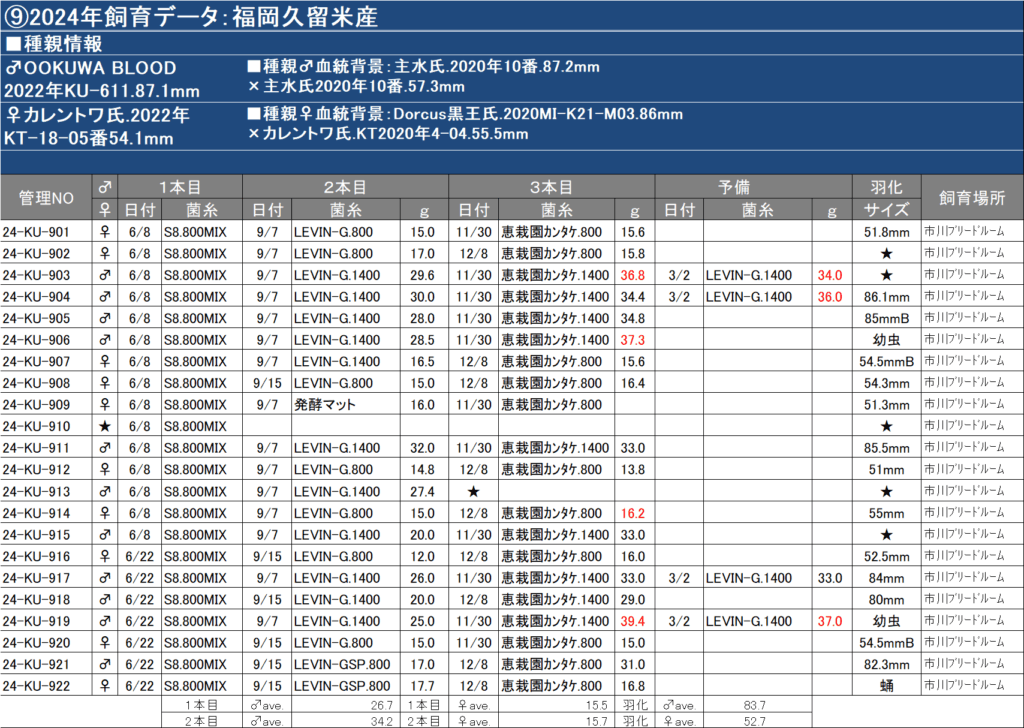The height and width of the screenshot is (728, 1024).
Task: Select the female symbol in row 24-KU-901
Action: [x=105, y=232]
